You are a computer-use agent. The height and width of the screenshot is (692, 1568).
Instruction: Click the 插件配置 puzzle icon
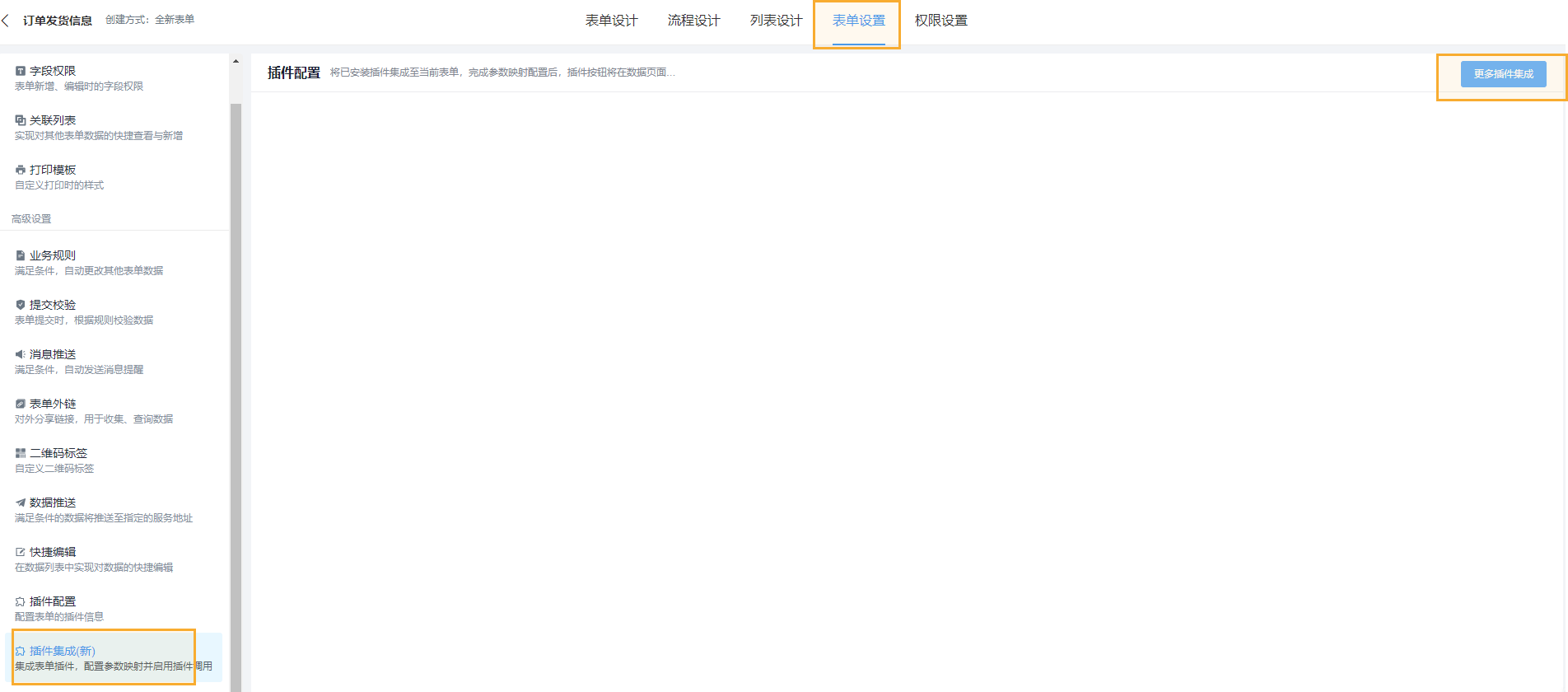(20, 601)
